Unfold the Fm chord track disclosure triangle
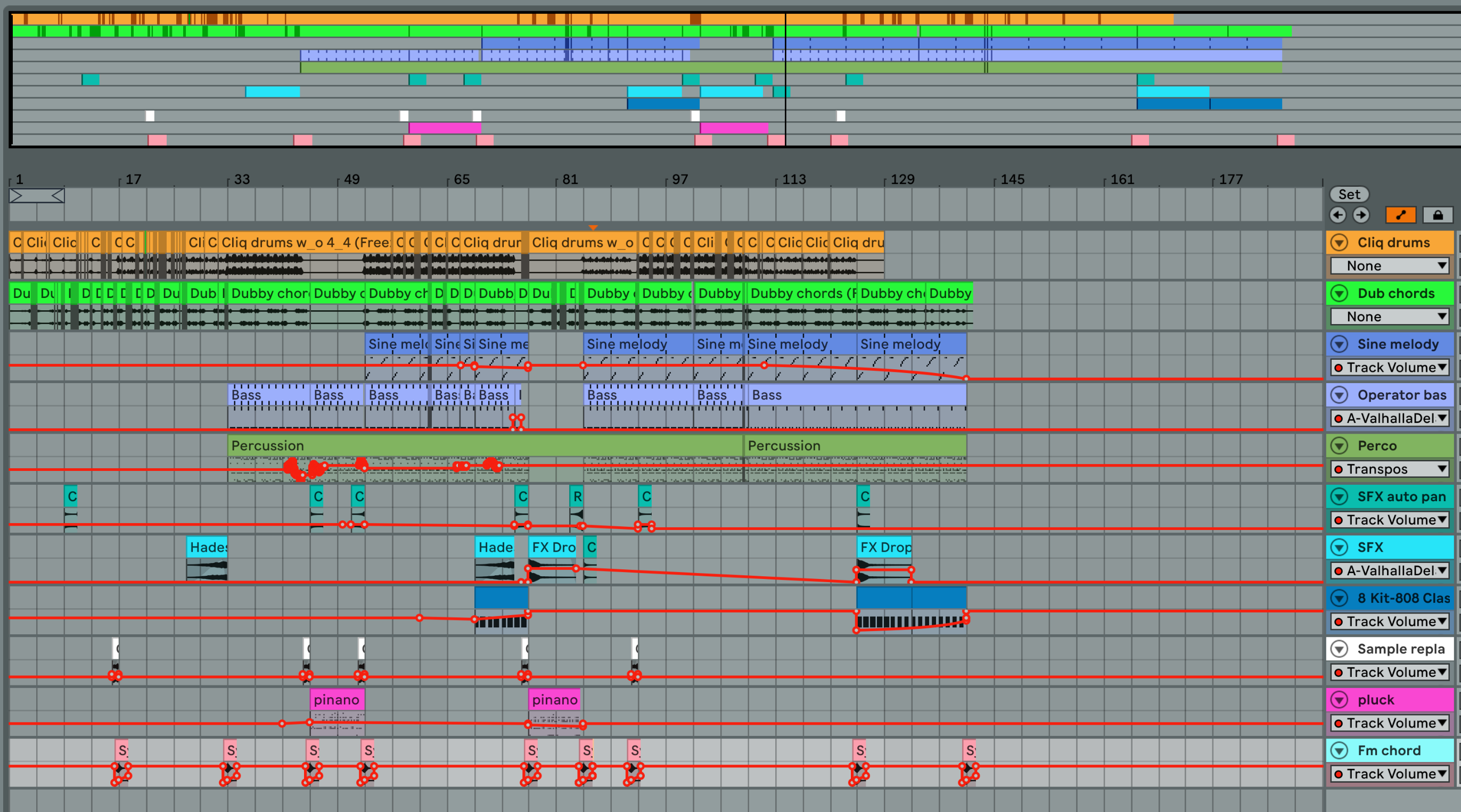 coord(1340,750)
